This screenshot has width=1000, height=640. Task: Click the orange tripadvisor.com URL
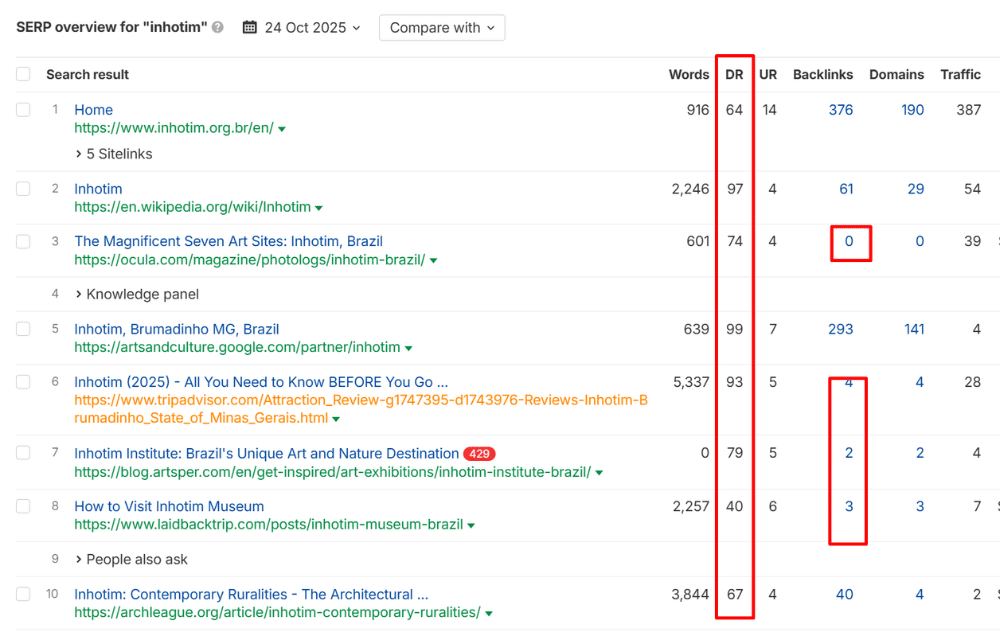click(x=361, y=409)
